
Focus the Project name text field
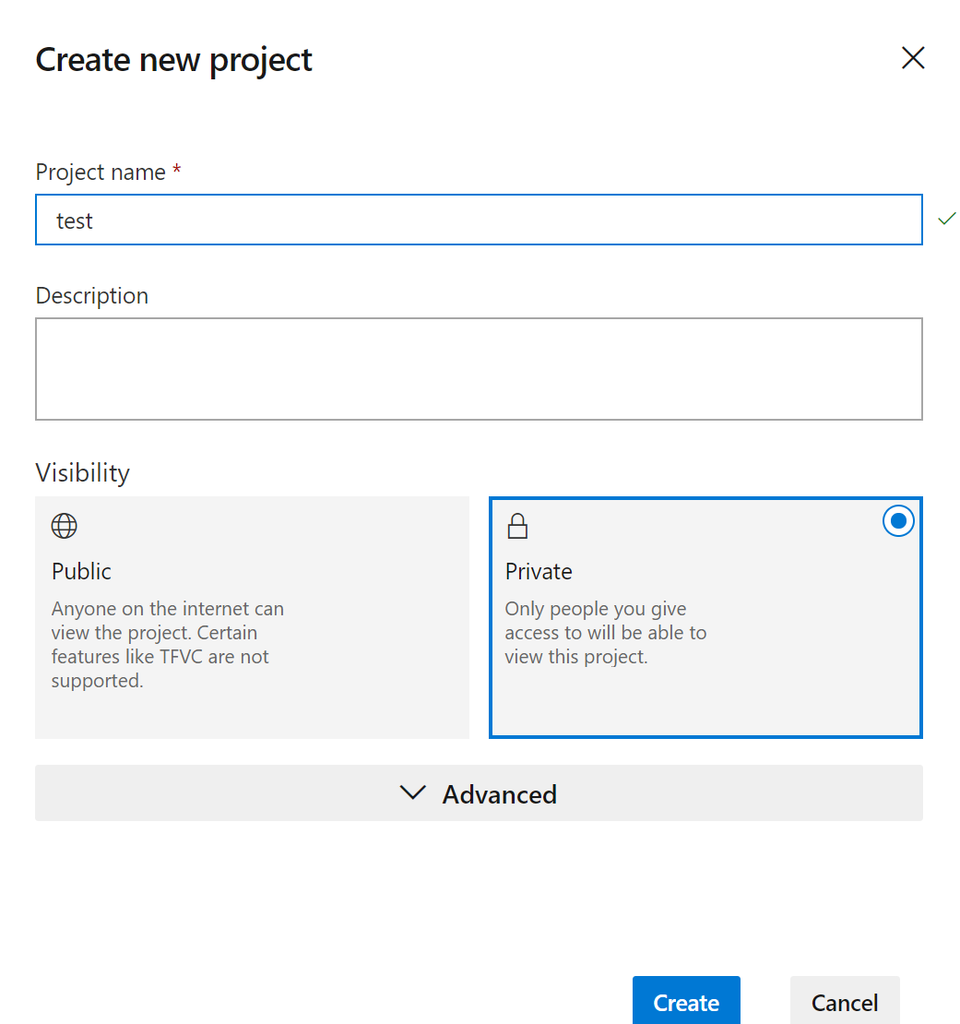pyautogui.click(x=478, y=220)
